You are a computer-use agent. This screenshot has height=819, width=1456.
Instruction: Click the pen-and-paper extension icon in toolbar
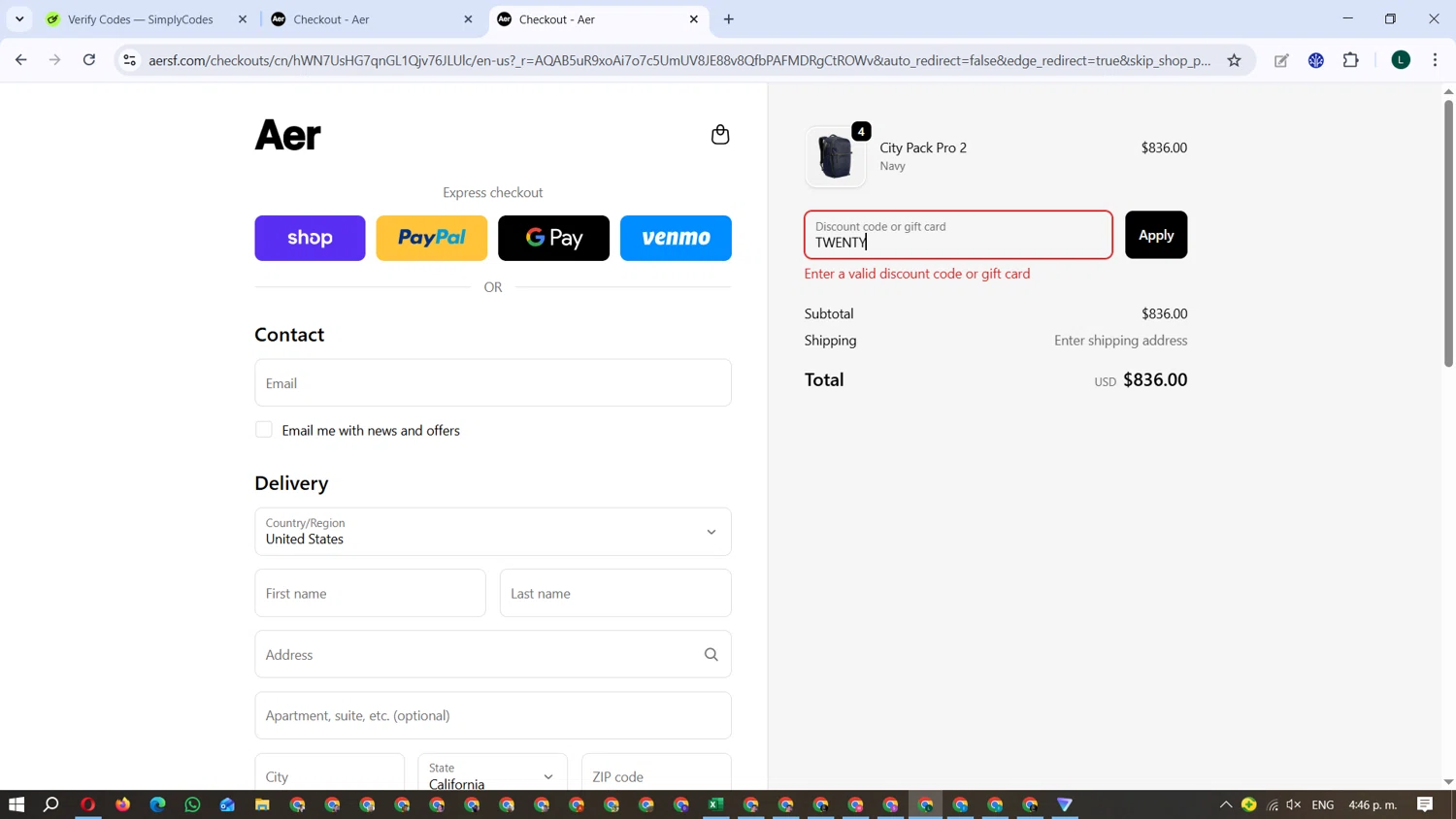click(1281, 60)
